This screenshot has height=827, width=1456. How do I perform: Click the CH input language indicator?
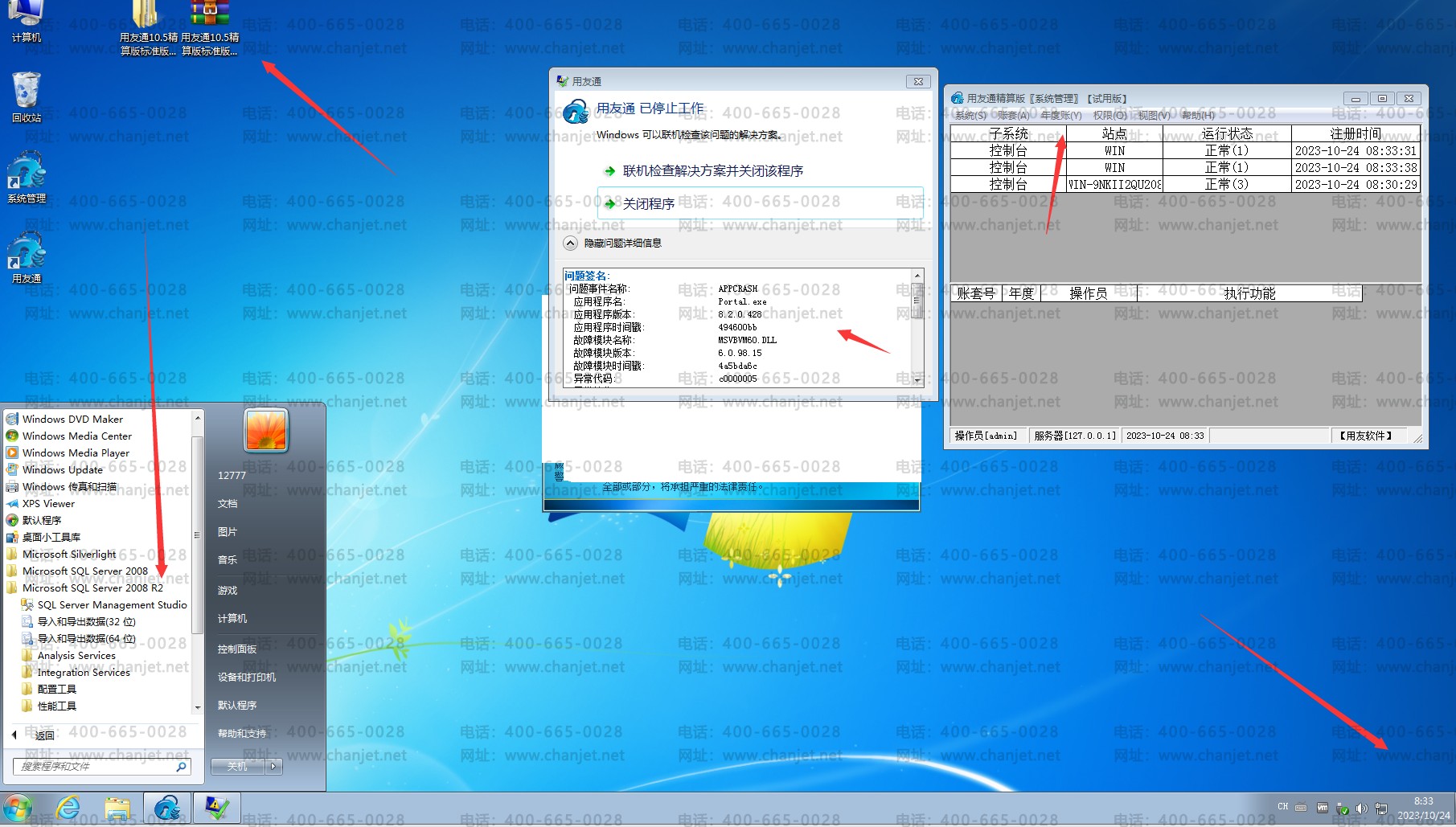click(x=1282, y=807)
